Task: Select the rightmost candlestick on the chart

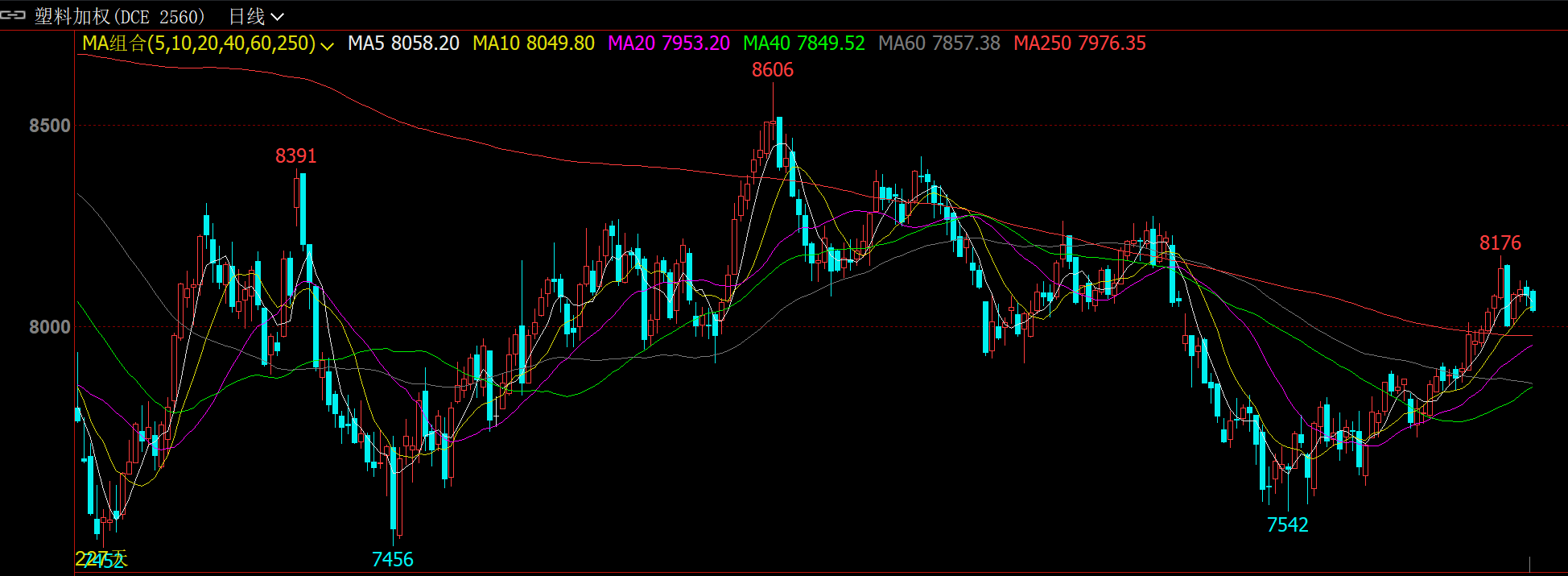Action: click(x=1533, y=300)
